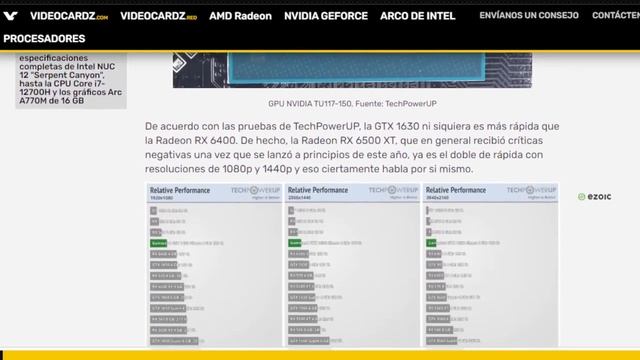Open the 1920x1080 Relative Performance chart
640x360 pixels.
click(x=214, y=265)
